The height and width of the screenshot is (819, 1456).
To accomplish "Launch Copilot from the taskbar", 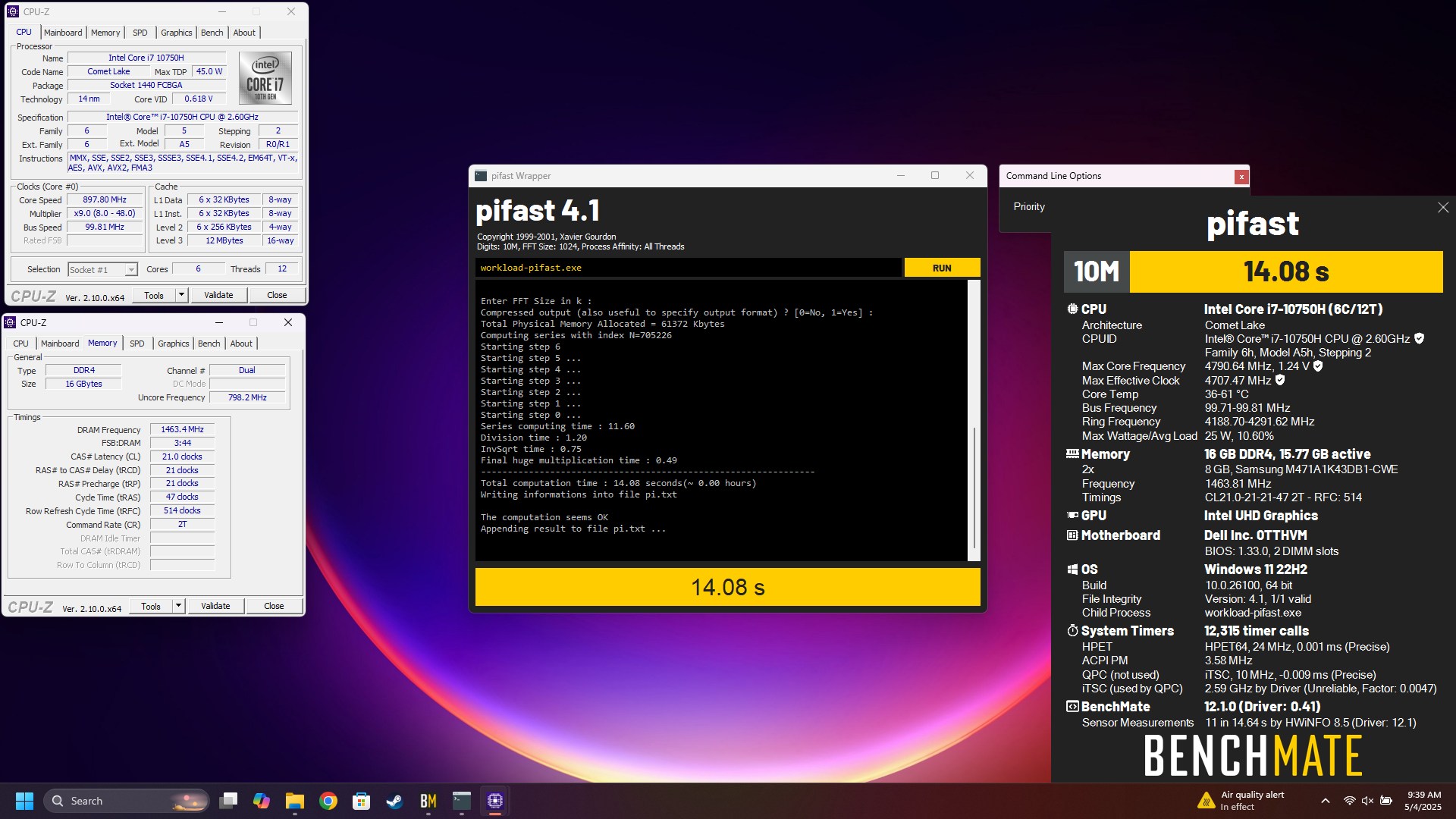I will (x=262, y=801).
